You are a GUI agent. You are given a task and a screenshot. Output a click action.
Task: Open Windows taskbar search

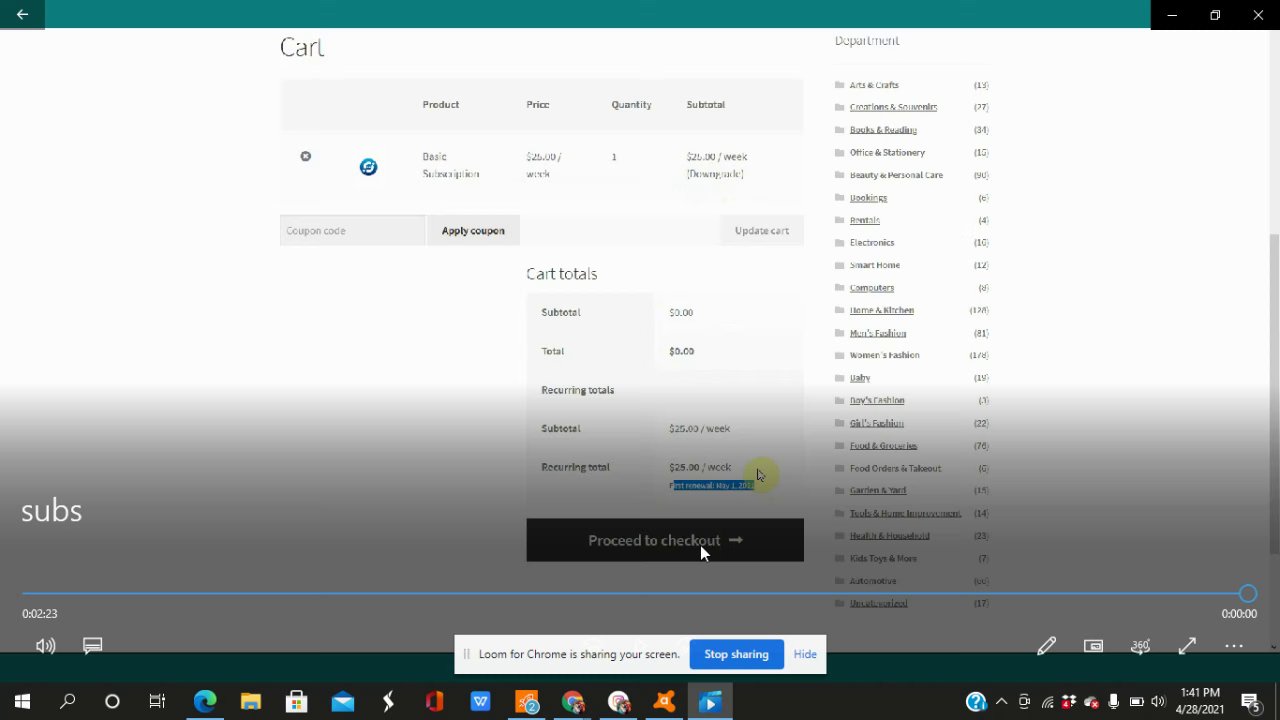click(67, 702)
